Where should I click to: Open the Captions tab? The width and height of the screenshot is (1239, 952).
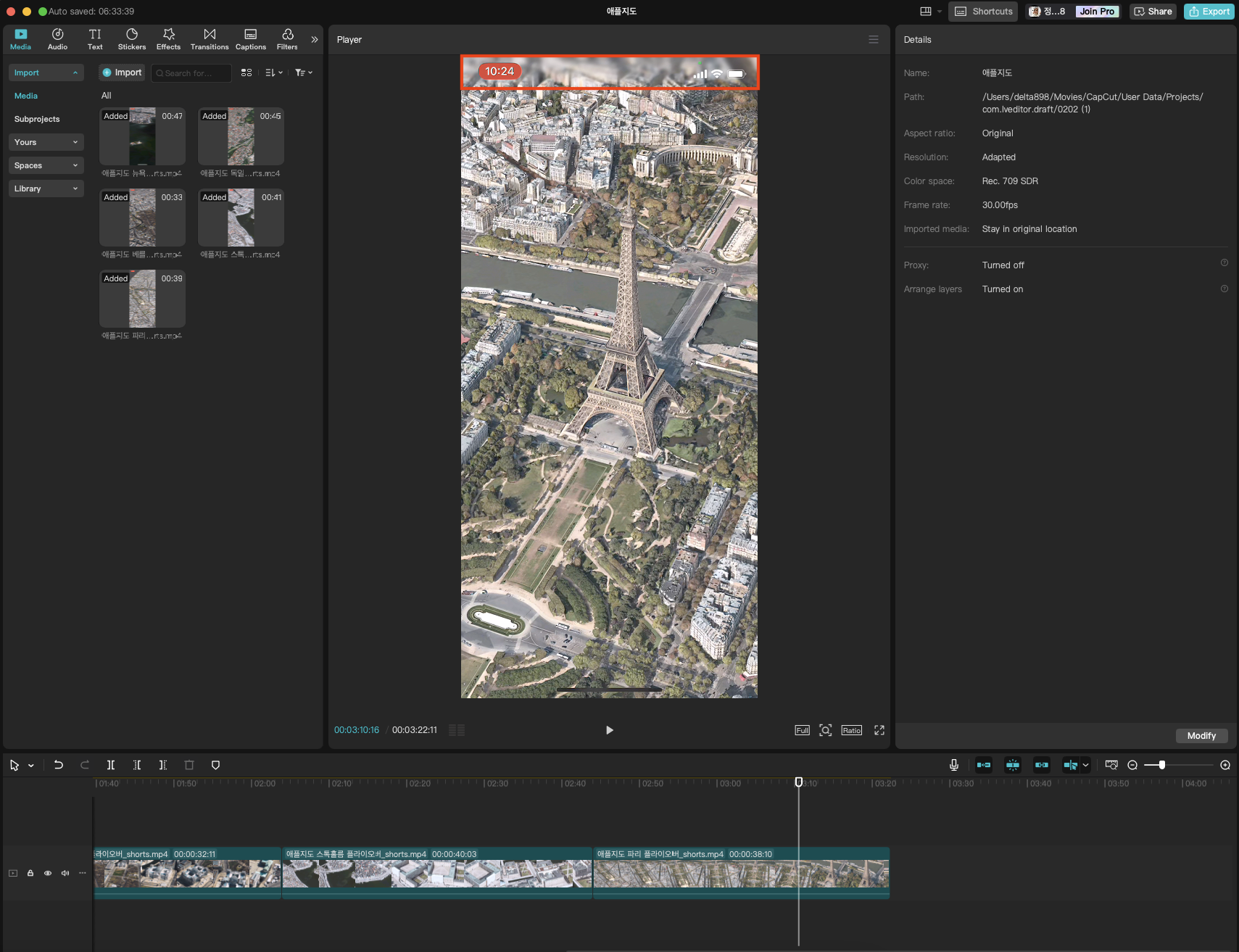251,39
